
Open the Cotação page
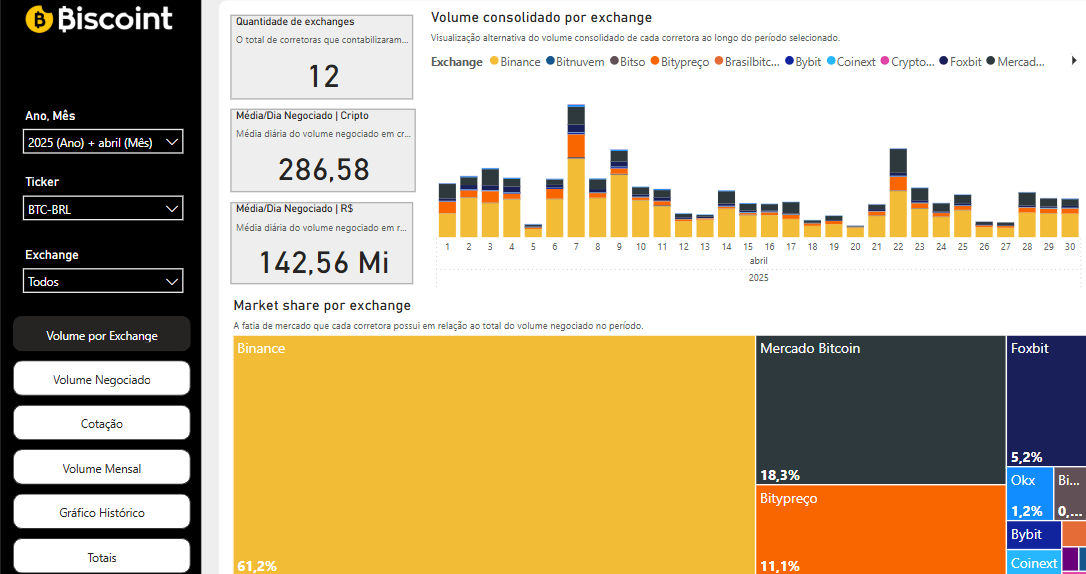coord(102,424)
